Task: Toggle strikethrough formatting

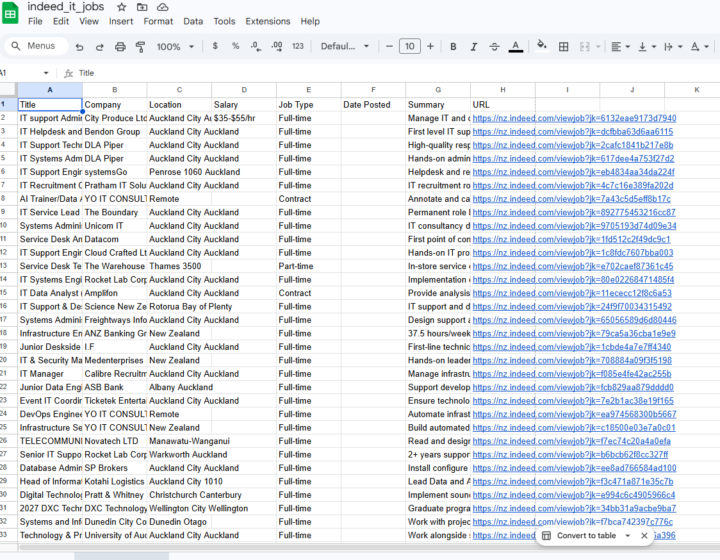Action: 494,46
